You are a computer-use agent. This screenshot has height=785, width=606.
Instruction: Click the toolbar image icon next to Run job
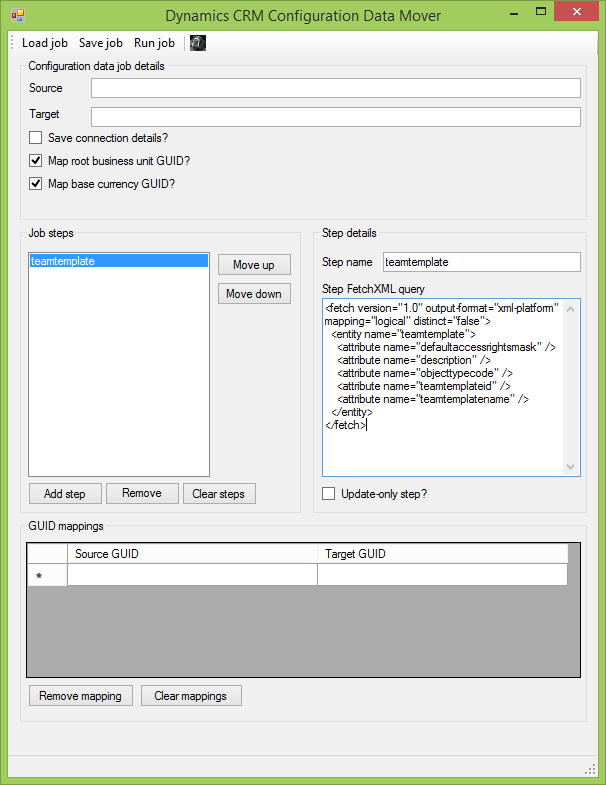pos(198,43)
